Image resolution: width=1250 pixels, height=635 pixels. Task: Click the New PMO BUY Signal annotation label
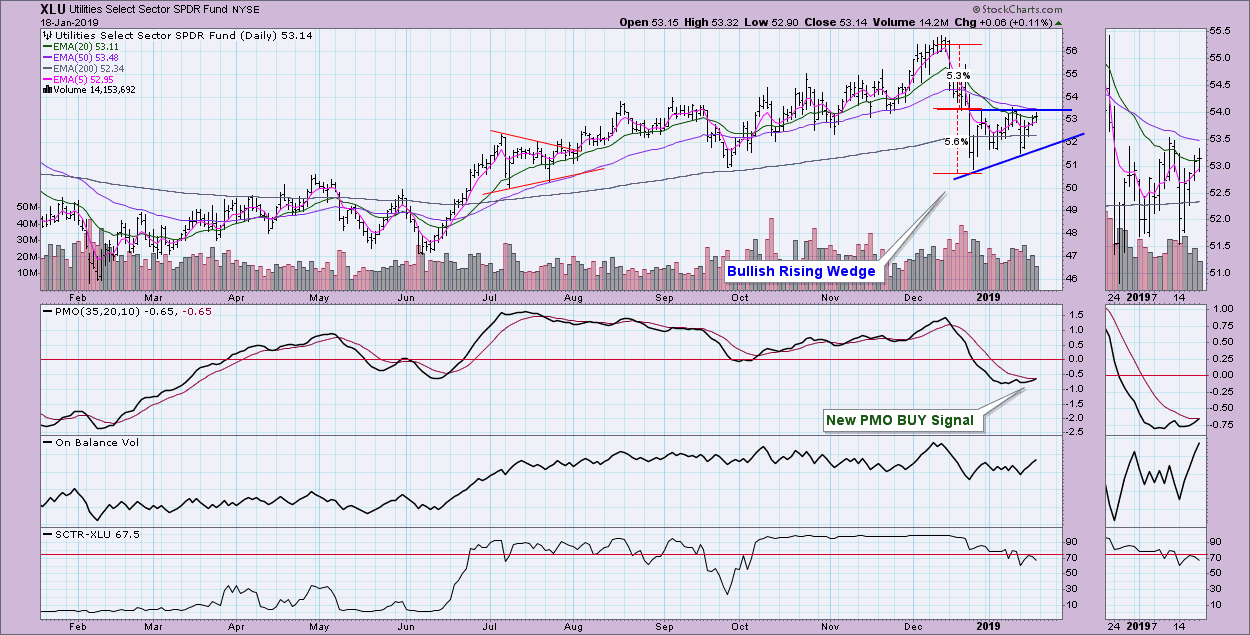click(899, 420)
